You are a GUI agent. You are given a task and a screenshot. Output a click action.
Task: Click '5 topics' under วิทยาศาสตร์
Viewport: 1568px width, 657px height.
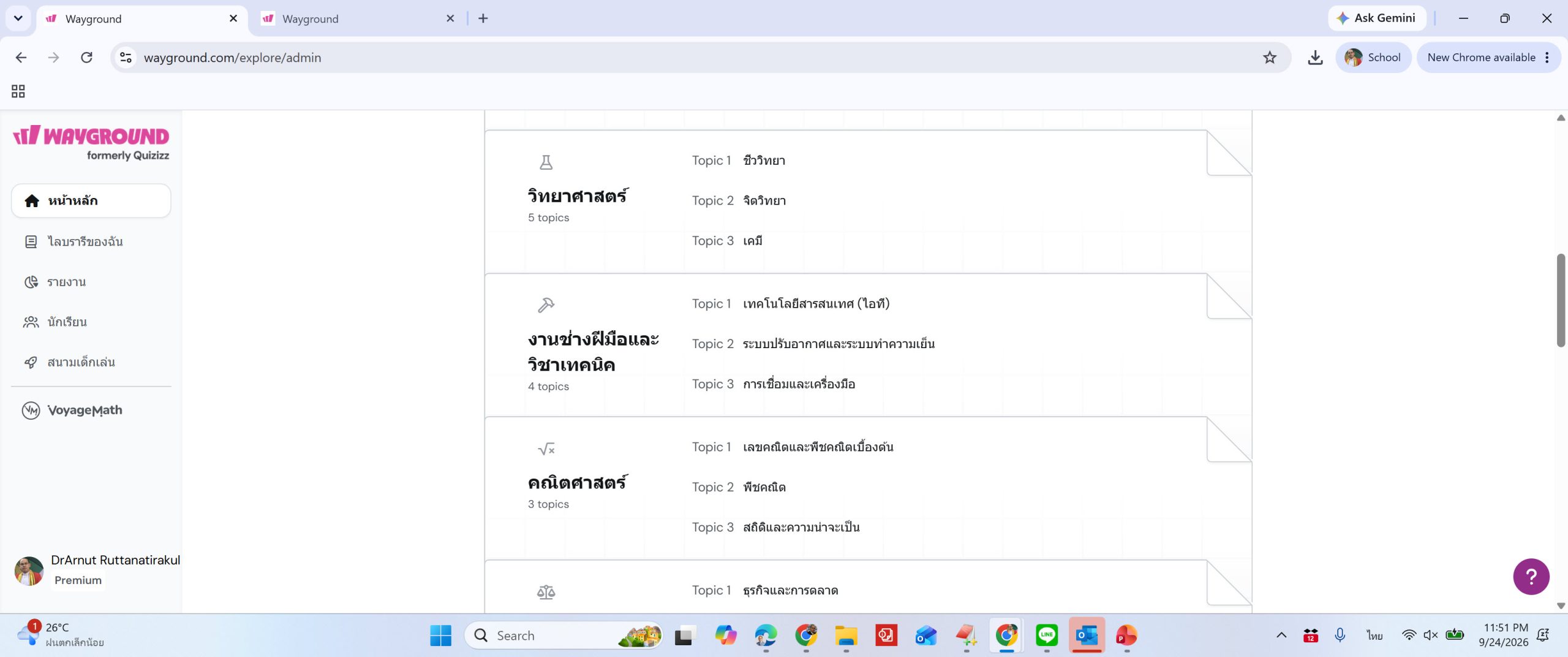(548, 218)
